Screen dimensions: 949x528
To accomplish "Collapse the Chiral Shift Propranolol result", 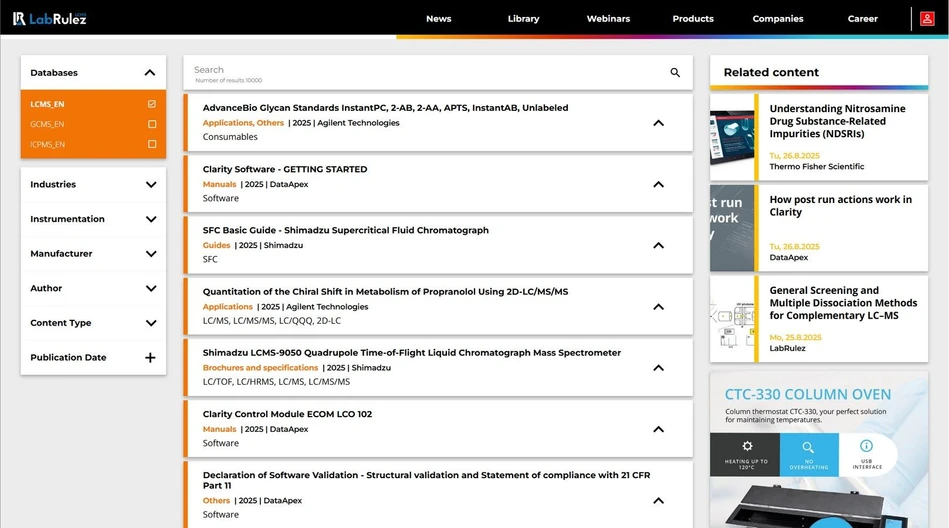I will tap(658, 307).
